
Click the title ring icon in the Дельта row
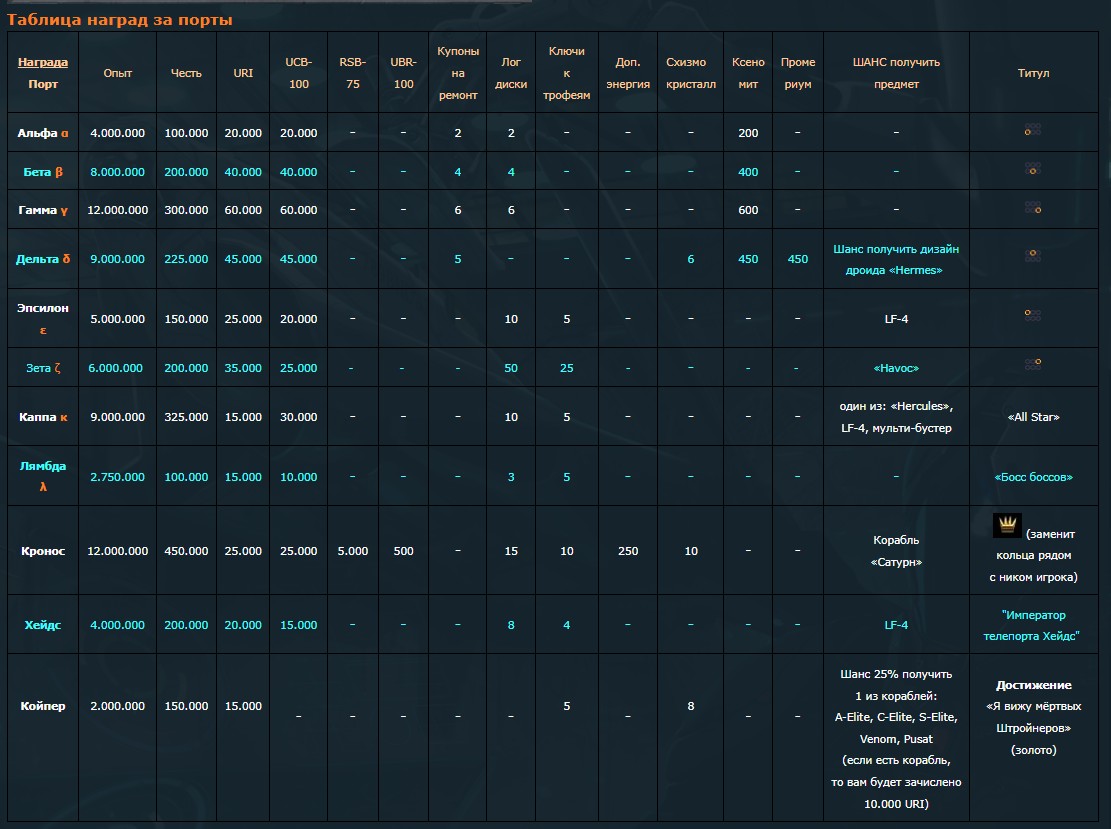click(1033, 255)
